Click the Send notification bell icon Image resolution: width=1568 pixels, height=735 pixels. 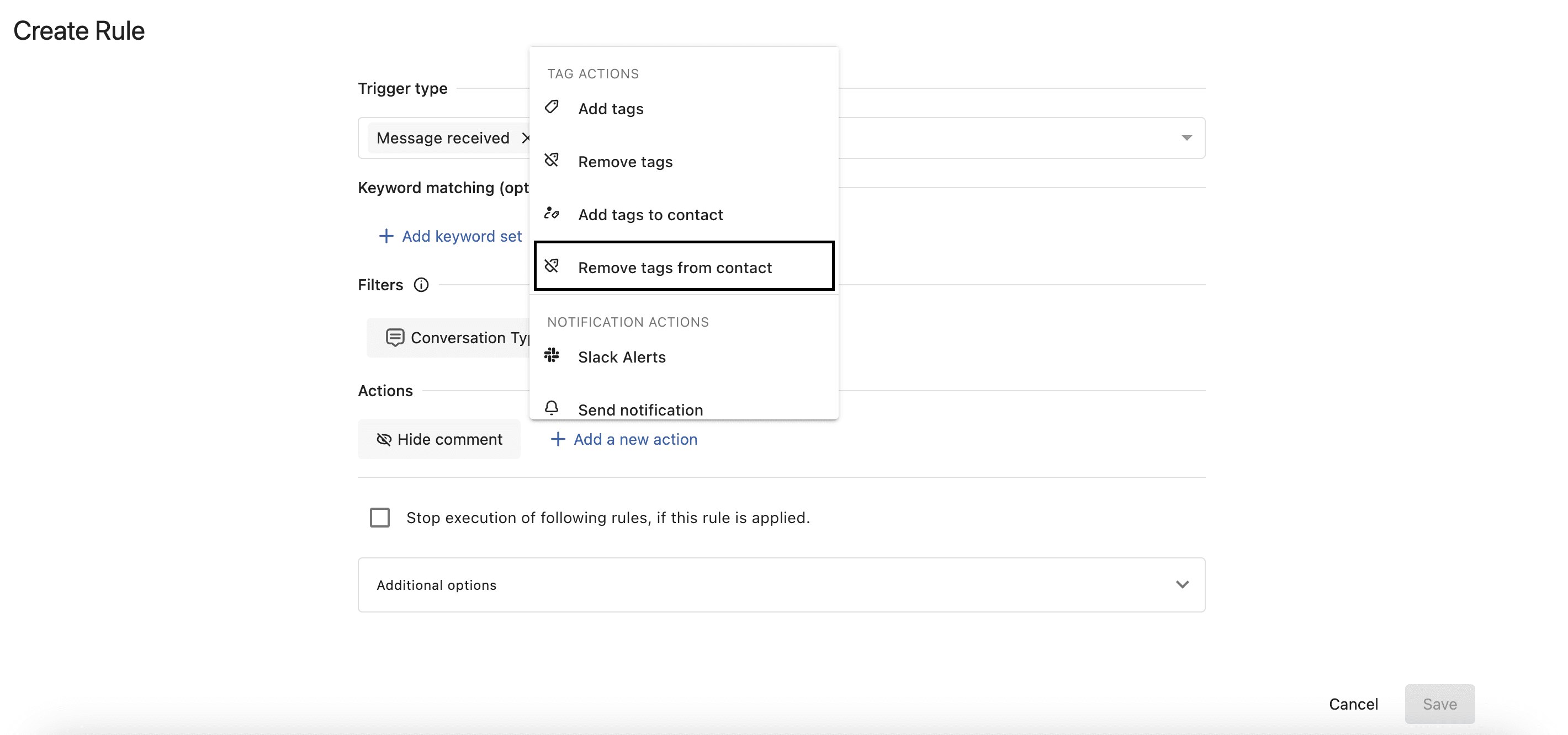(x=552, y=407)
